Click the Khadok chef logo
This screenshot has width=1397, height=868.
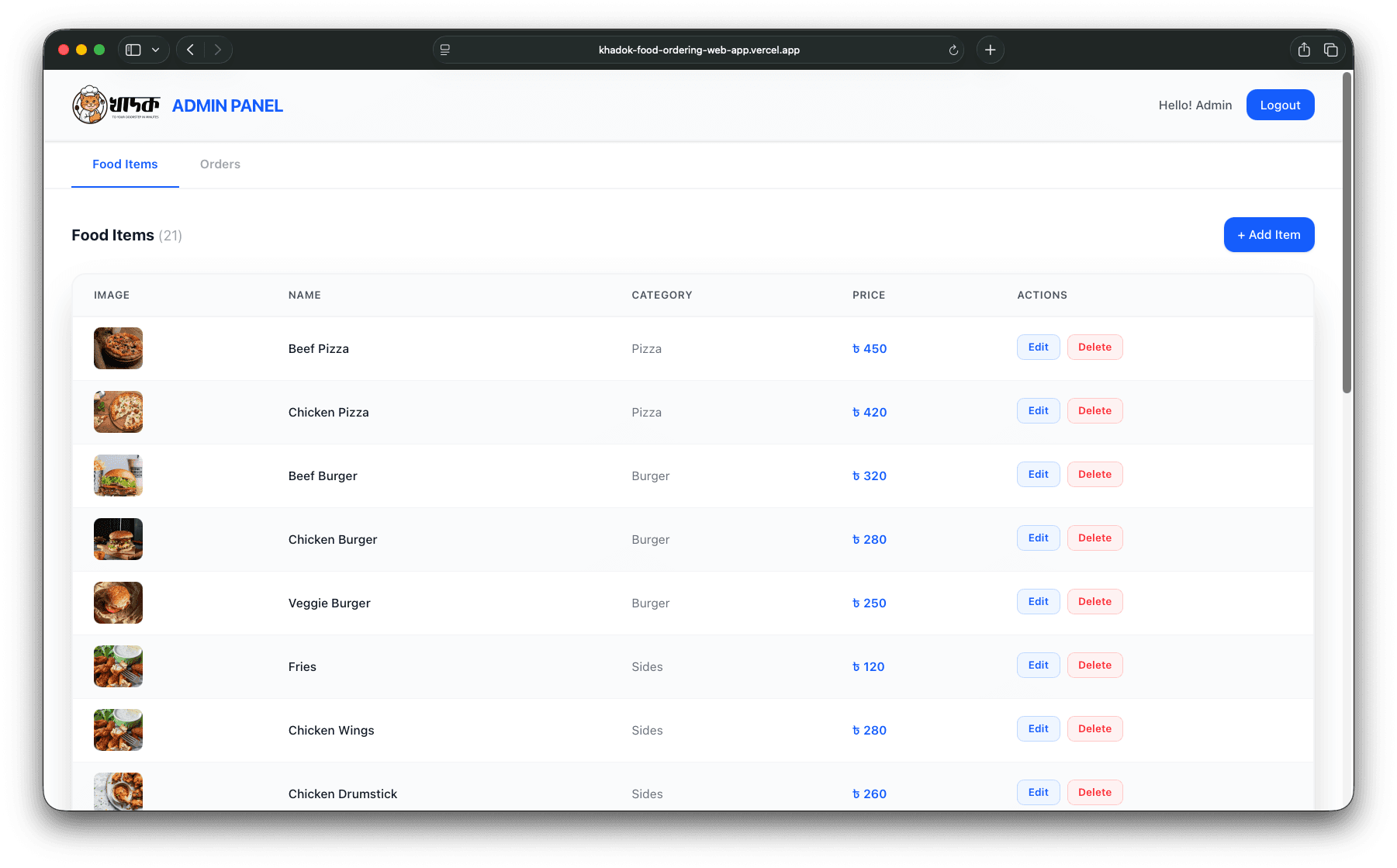(x=116, y=105)
